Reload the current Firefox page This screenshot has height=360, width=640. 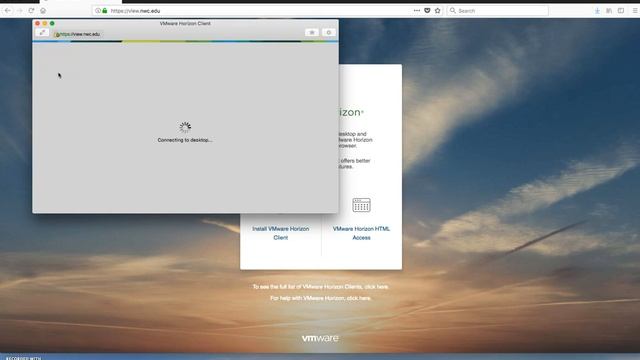[31, 11]
